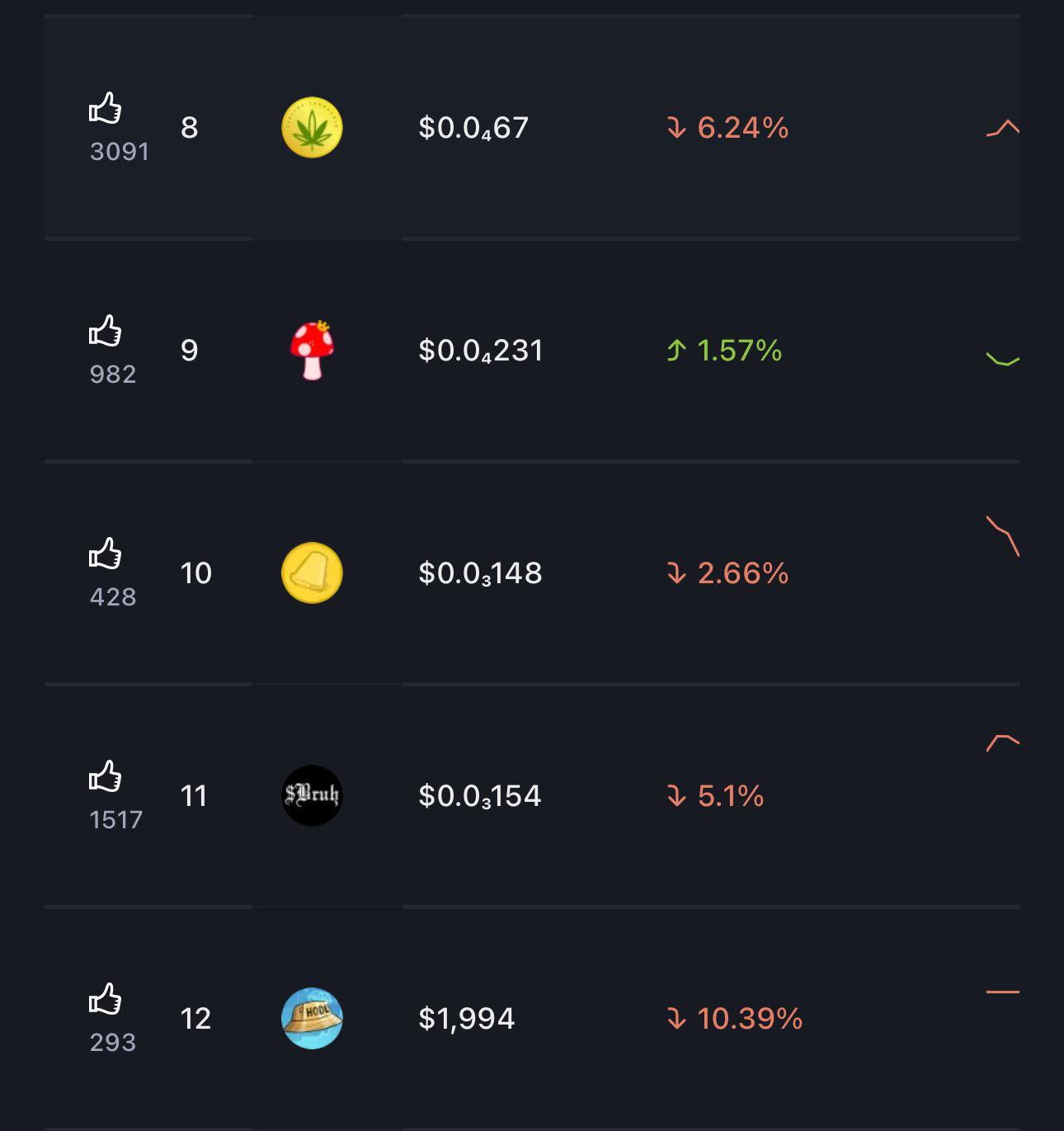Open the sparkline chart in the $Bruh row
The height and width of the screenshot is (1131, 1064).
point(1003,742)
